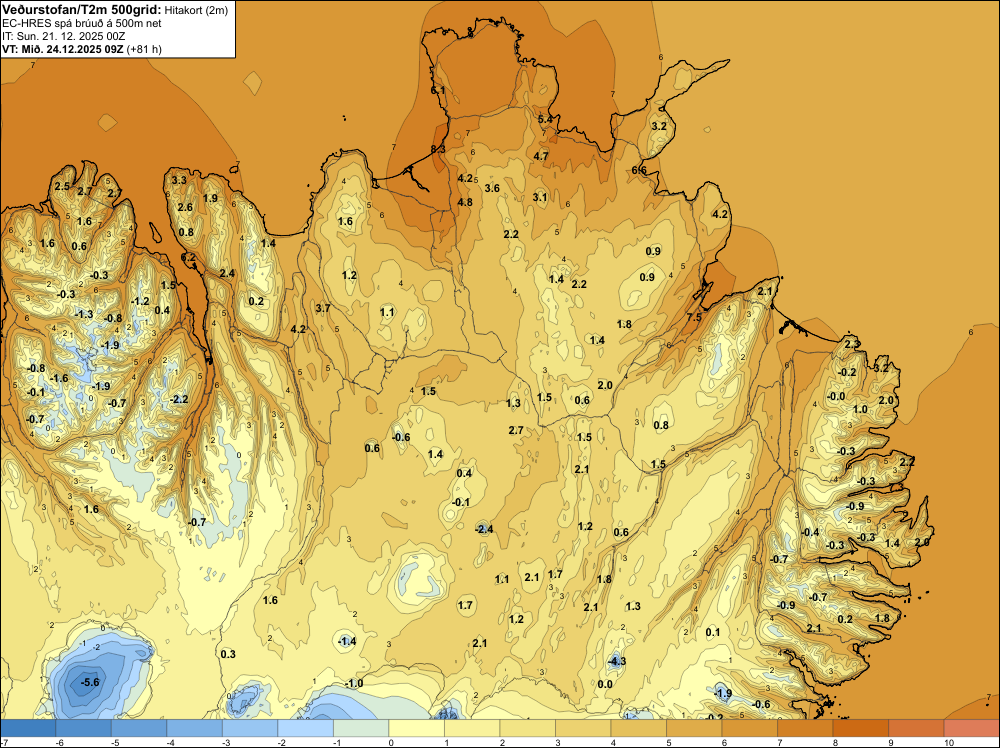
Task: Click the '-0.4' temperature value
Action: point(810,532)
